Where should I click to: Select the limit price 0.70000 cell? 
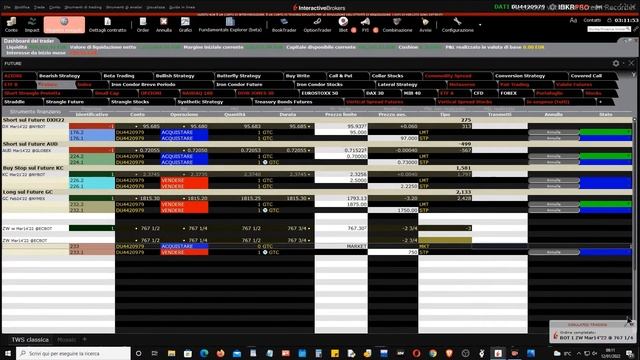pos(341,156)
